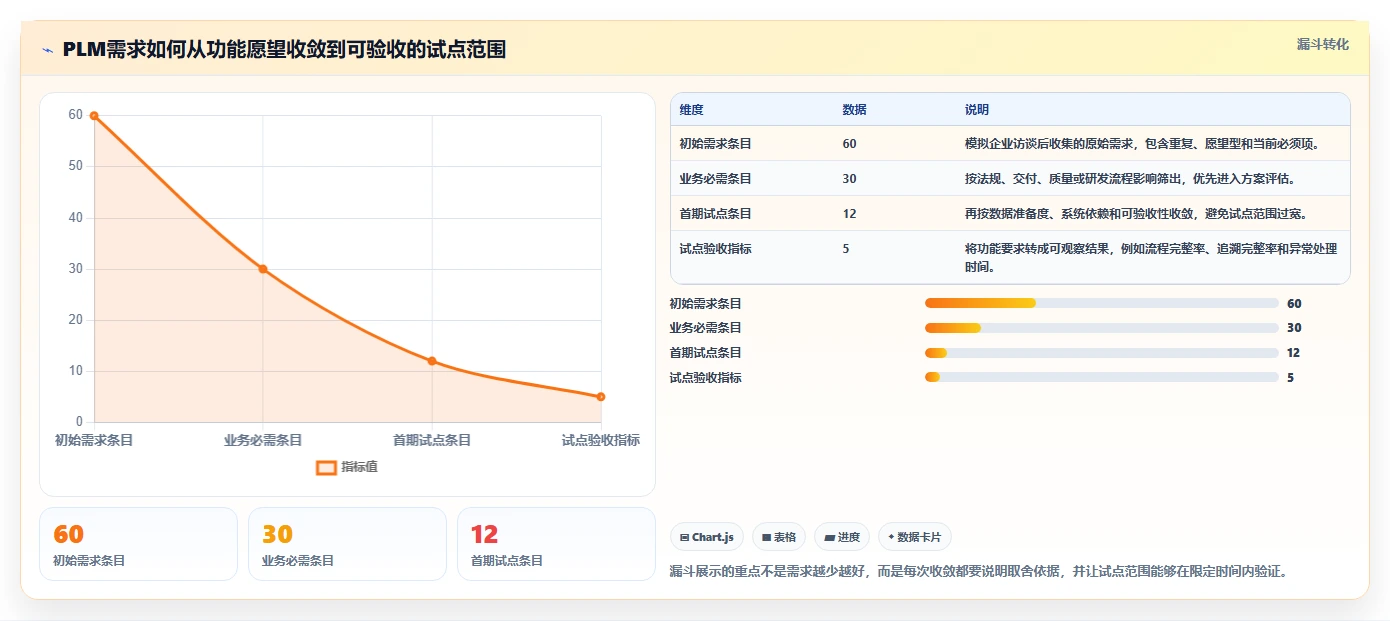Image resolution: width=1390 pixels, height=621 pixels.
Task: Click the 表格 tag chip
Action: [779, 537]
